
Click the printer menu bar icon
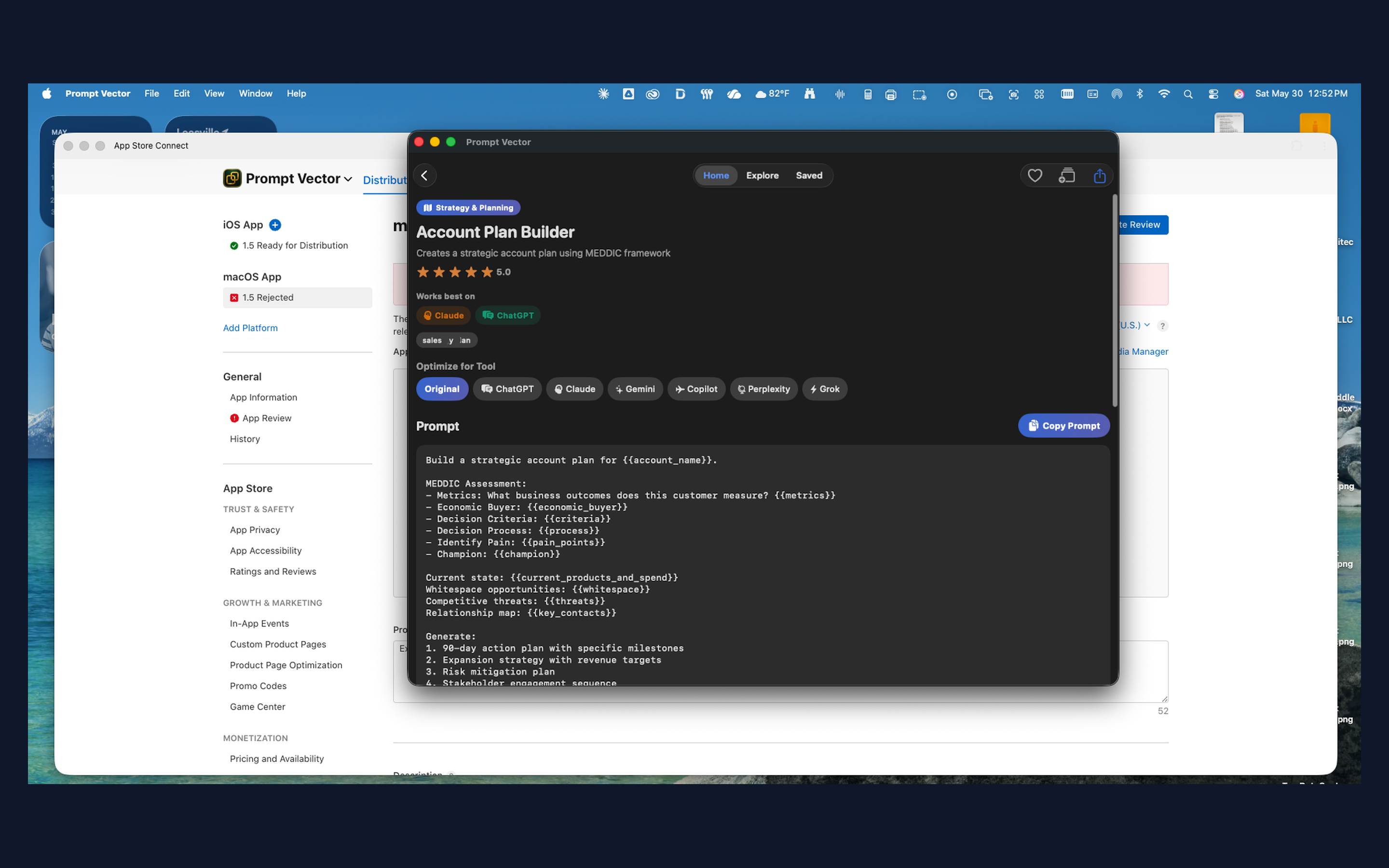[x=890, y=94]
